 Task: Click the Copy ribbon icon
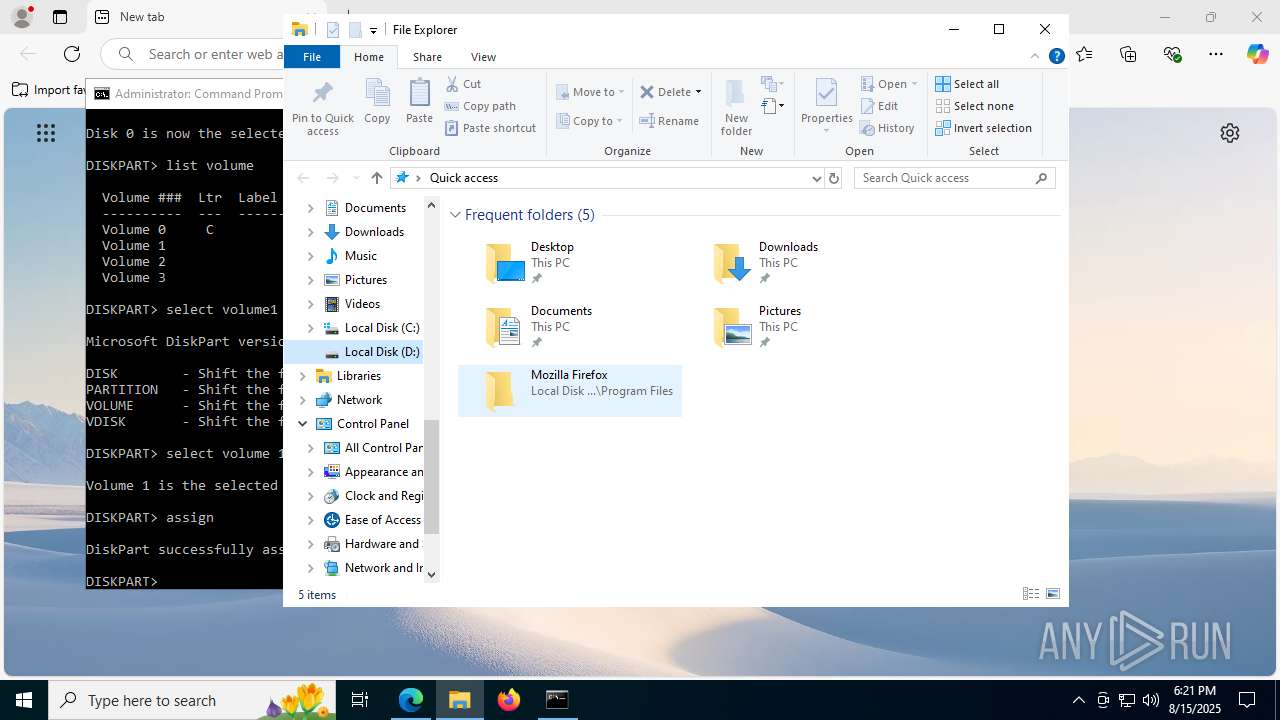[377, 94]
